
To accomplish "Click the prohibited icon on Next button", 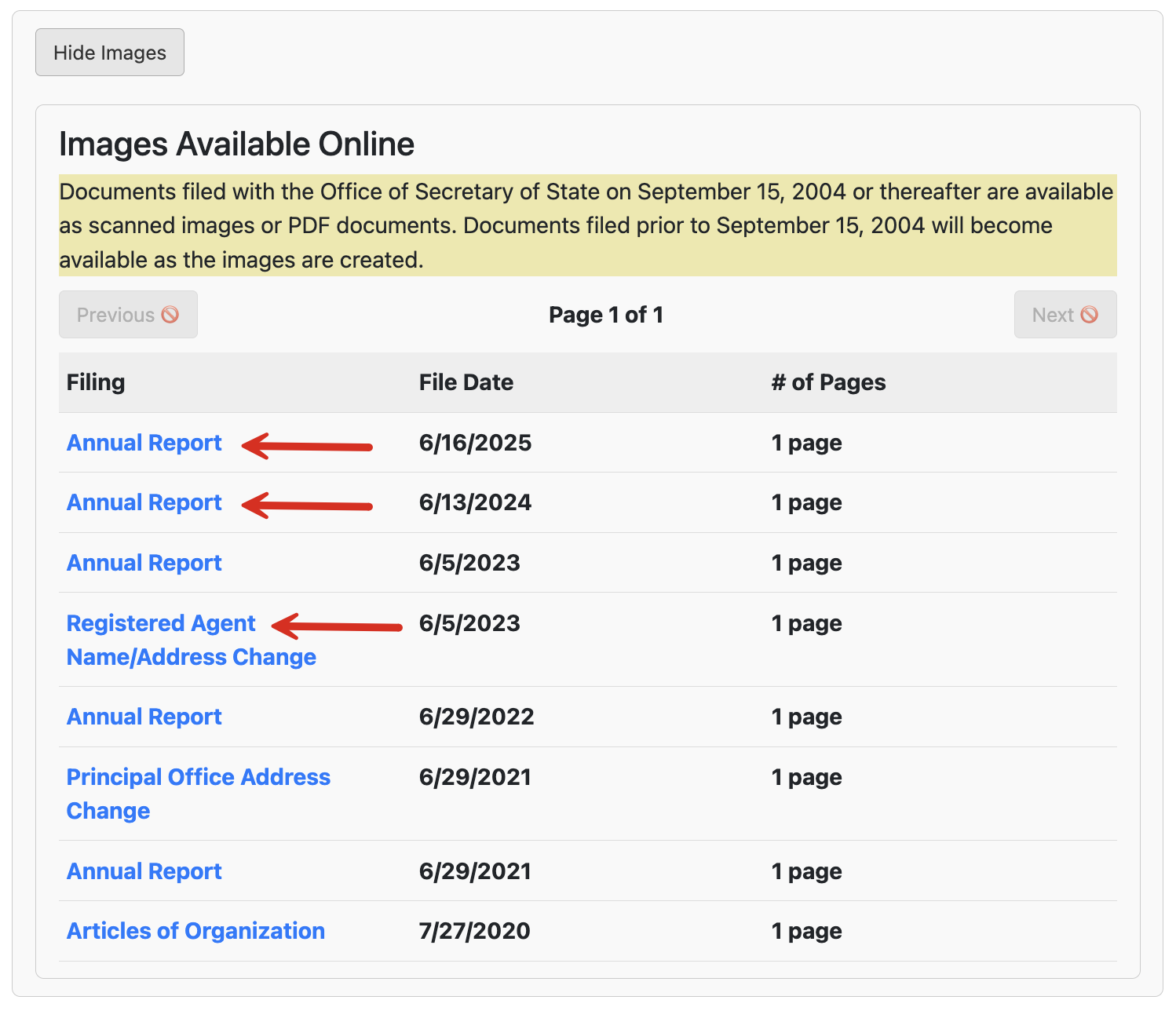I will point(1089,315).
